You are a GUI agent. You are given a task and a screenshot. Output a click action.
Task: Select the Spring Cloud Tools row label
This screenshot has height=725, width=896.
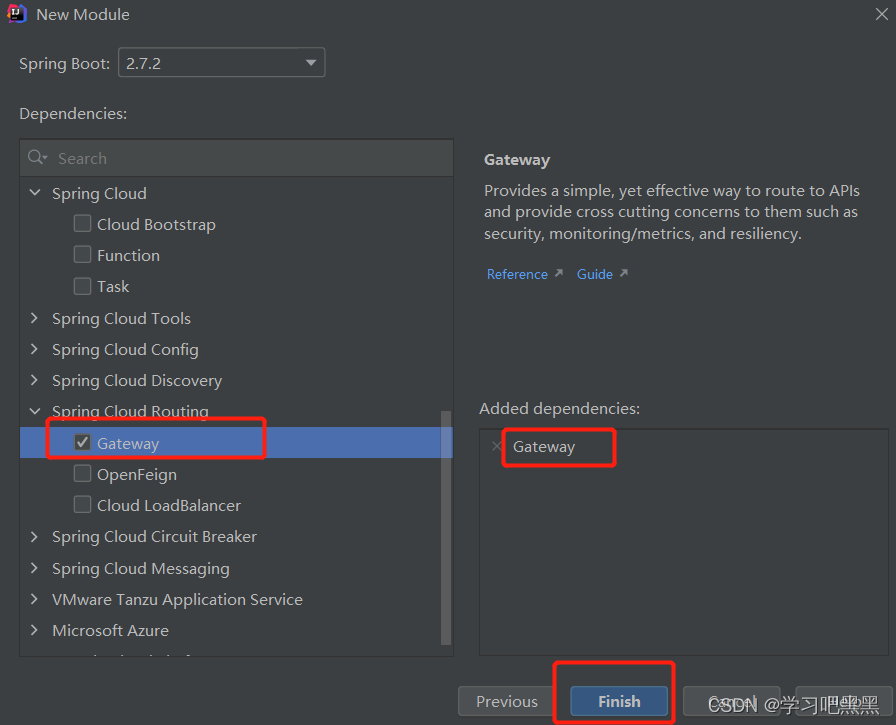tap(121, 319)
